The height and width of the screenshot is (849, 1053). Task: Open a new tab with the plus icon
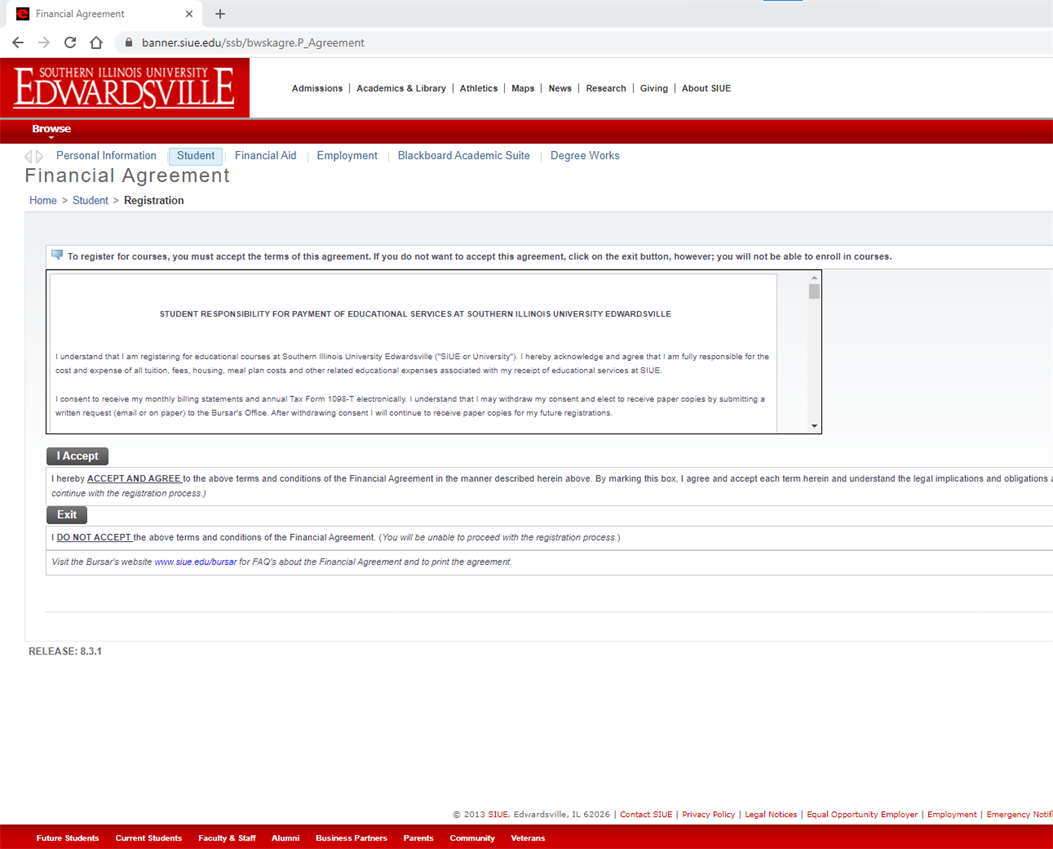220,14
